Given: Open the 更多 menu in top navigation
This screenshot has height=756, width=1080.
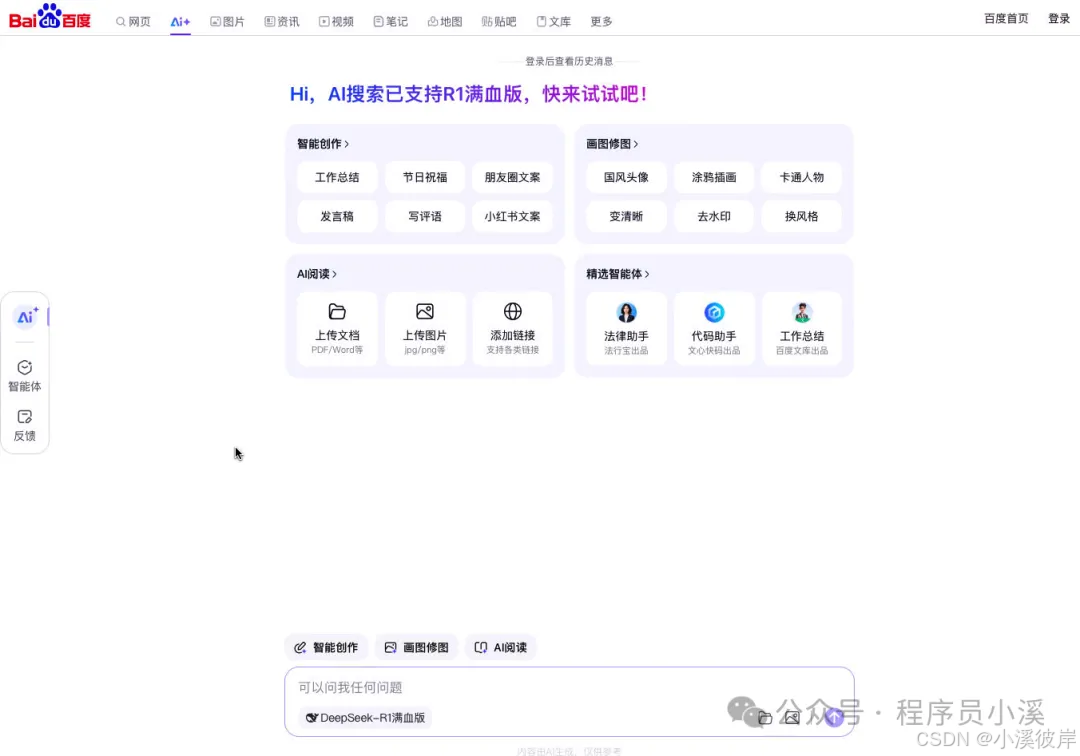Looking at the screenshot, I should coord(601,21).
